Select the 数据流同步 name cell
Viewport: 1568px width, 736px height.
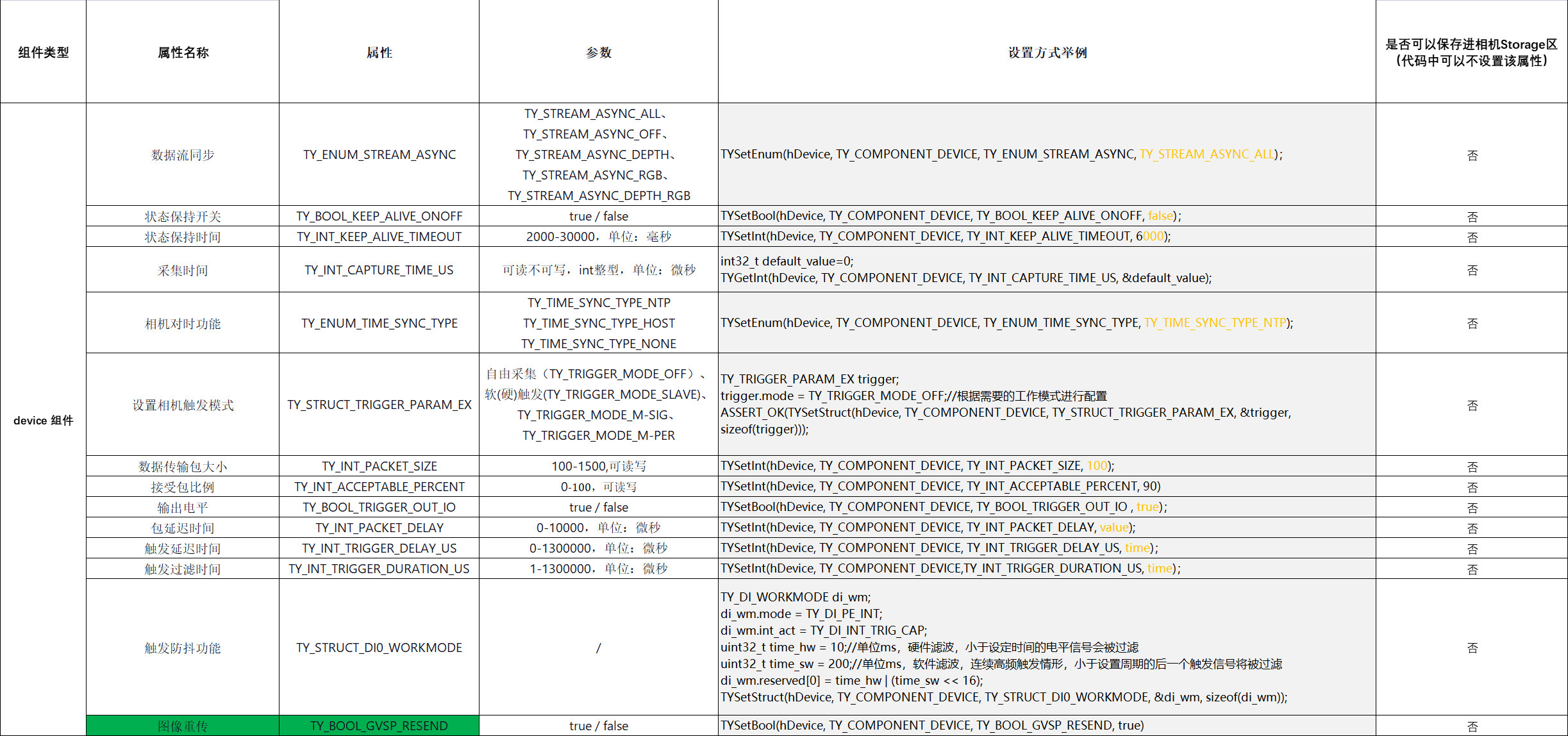pyautogui.click(x=183, y=155)
